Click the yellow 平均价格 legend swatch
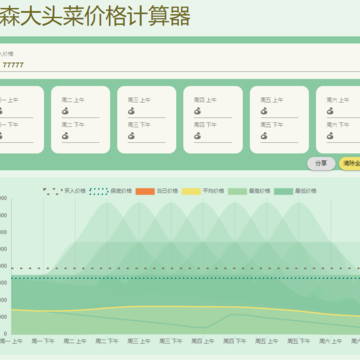The width and height of the screenshot is (360, 360). pyautogui.click(x=191, y=191)
